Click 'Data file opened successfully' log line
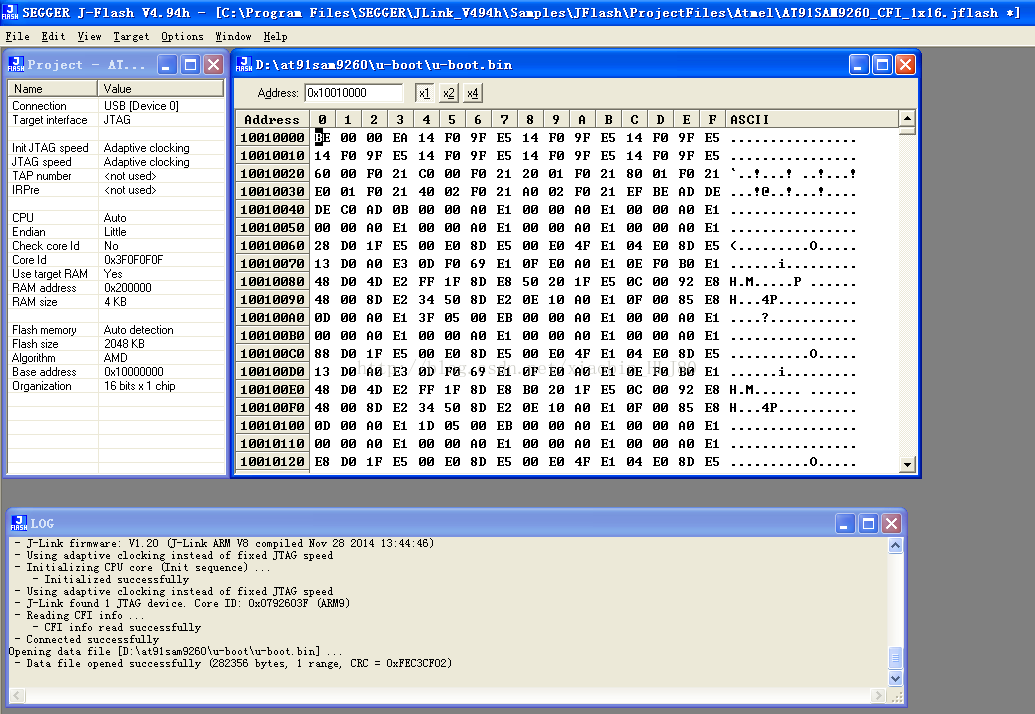This screenshot has width=1035, height=714. 239,663
